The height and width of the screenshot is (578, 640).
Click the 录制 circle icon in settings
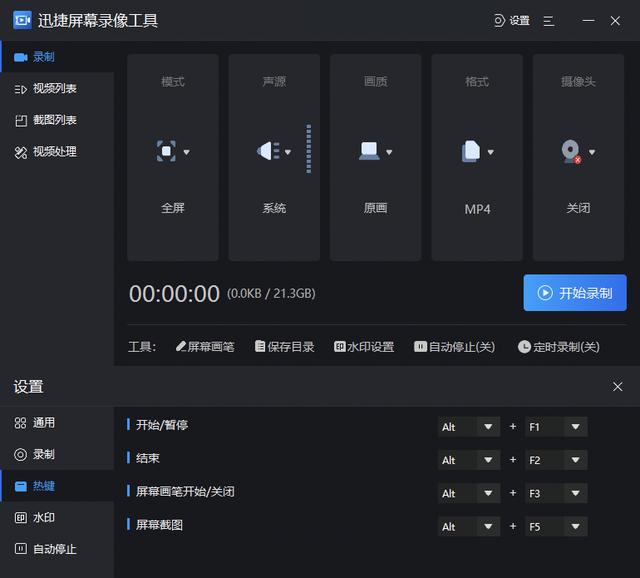(20, 455)
